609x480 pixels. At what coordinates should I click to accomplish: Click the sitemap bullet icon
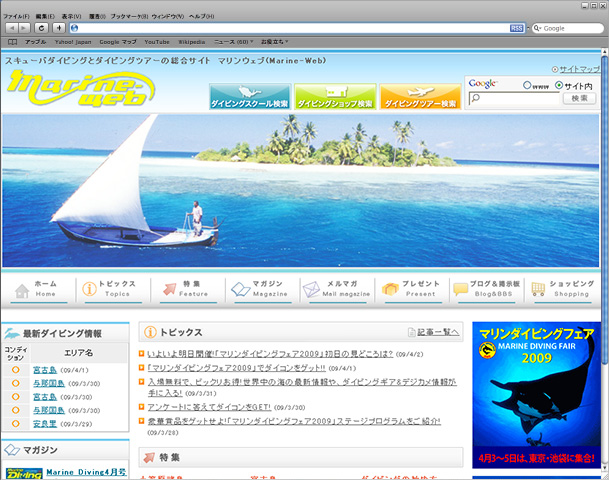pyautogui.click(x=555, y=70)
